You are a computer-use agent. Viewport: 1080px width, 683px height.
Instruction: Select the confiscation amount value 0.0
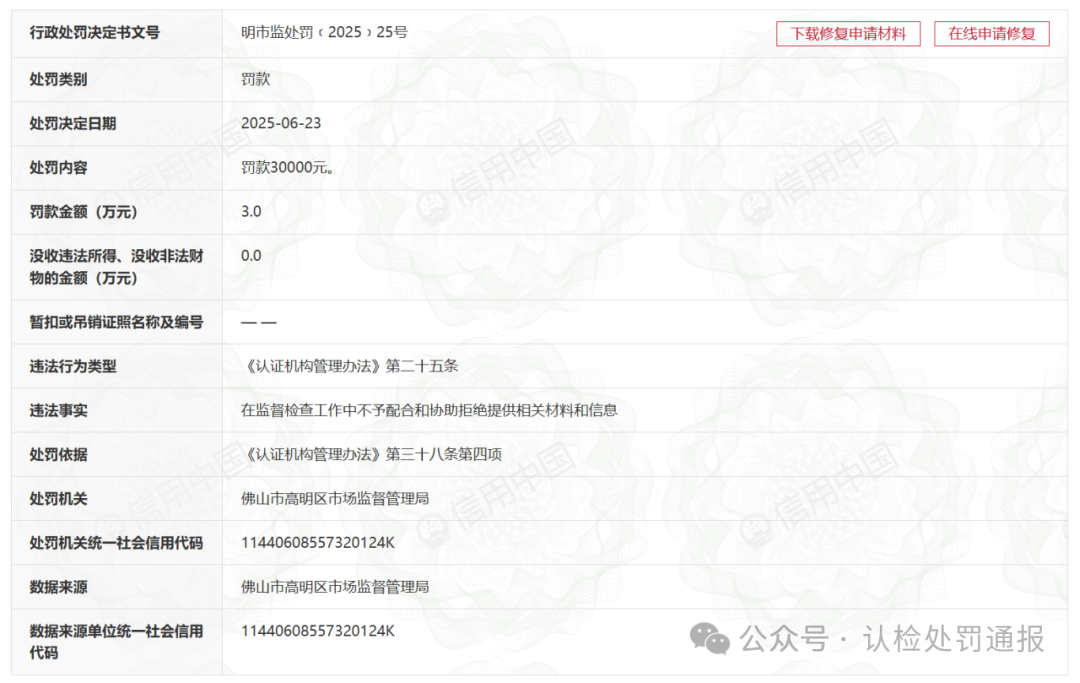251,255
